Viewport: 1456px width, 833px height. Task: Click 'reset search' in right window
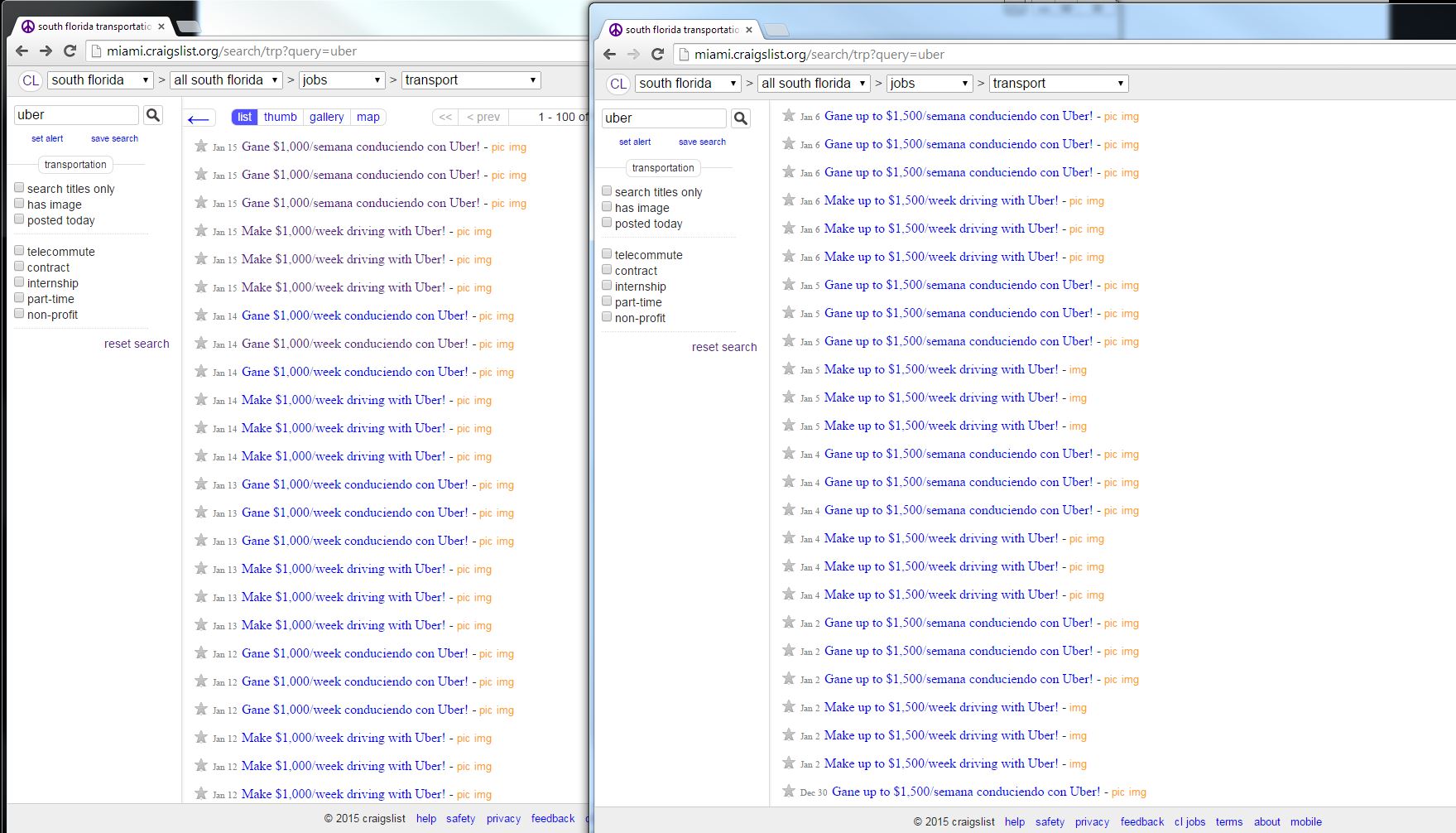[724, 347]
